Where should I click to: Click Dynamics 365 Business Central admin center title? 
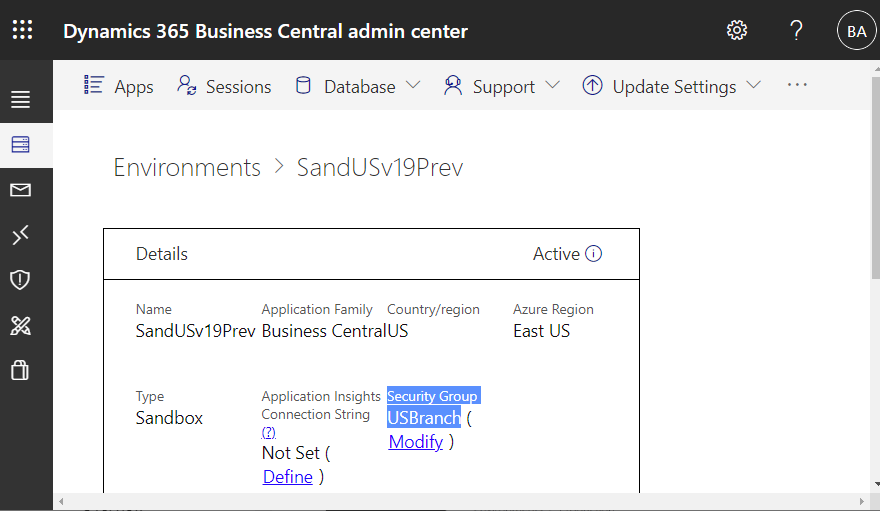[x=265, y=31]
